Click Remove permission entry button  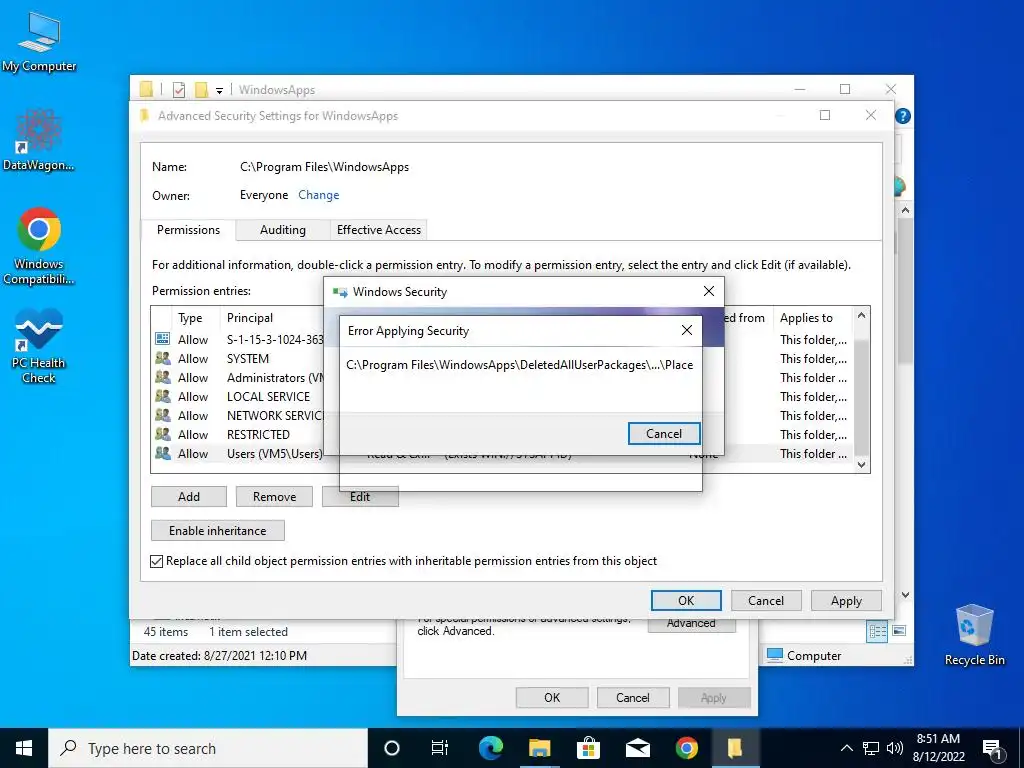coord(274,496)
